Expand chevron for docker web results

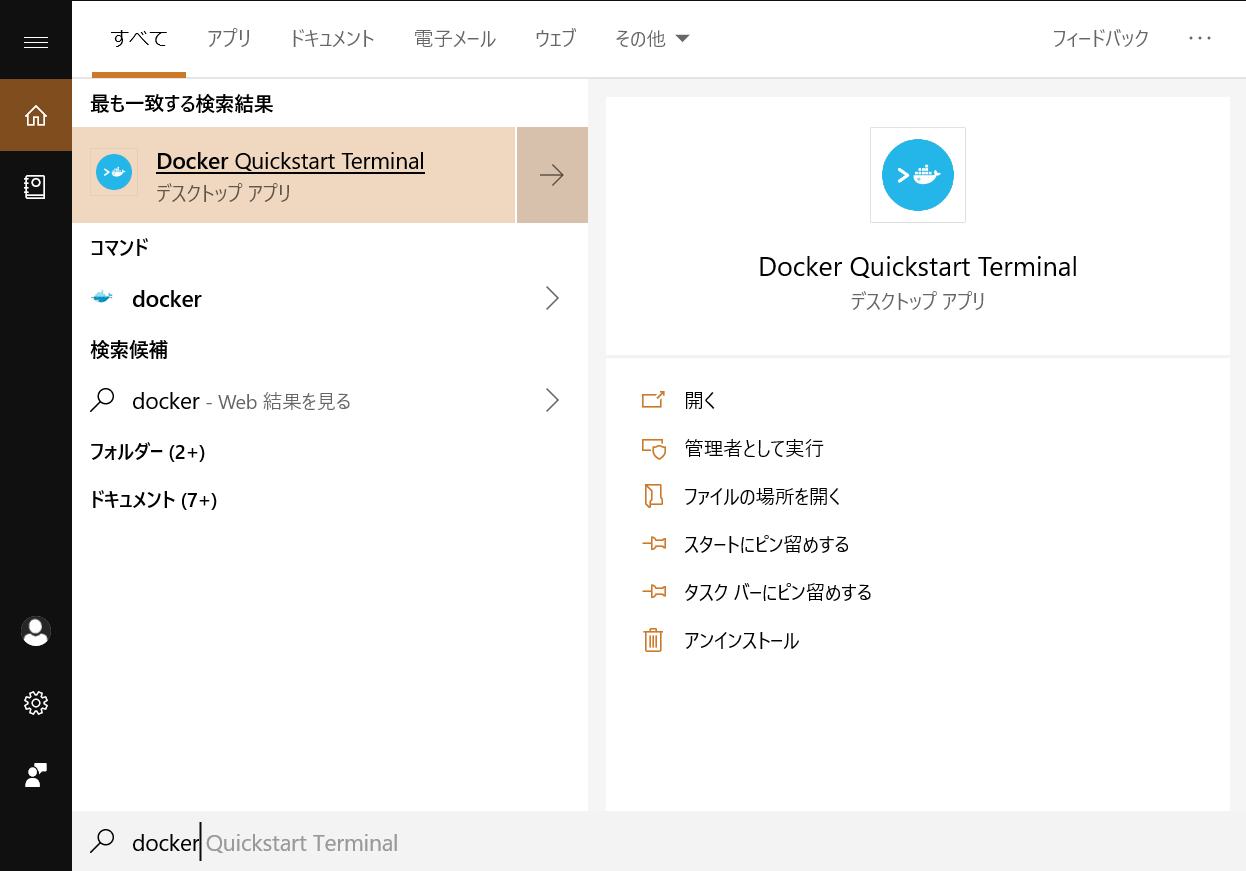(552, 400)
